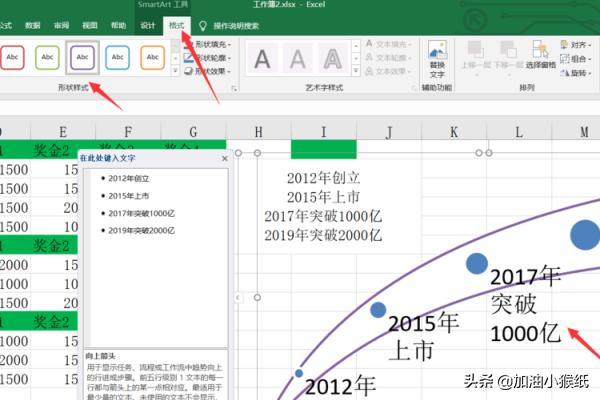Select bullet 2019年突破2000亿 in text pane
Viewport: 600px width, 400px height.
coord(142,230)
